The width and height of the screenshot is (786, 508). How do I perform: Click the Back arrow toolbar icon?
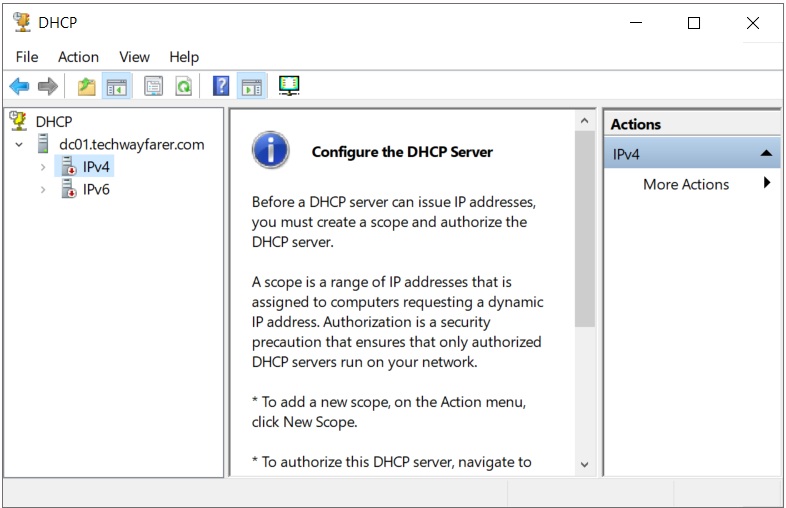click(19, 87)
